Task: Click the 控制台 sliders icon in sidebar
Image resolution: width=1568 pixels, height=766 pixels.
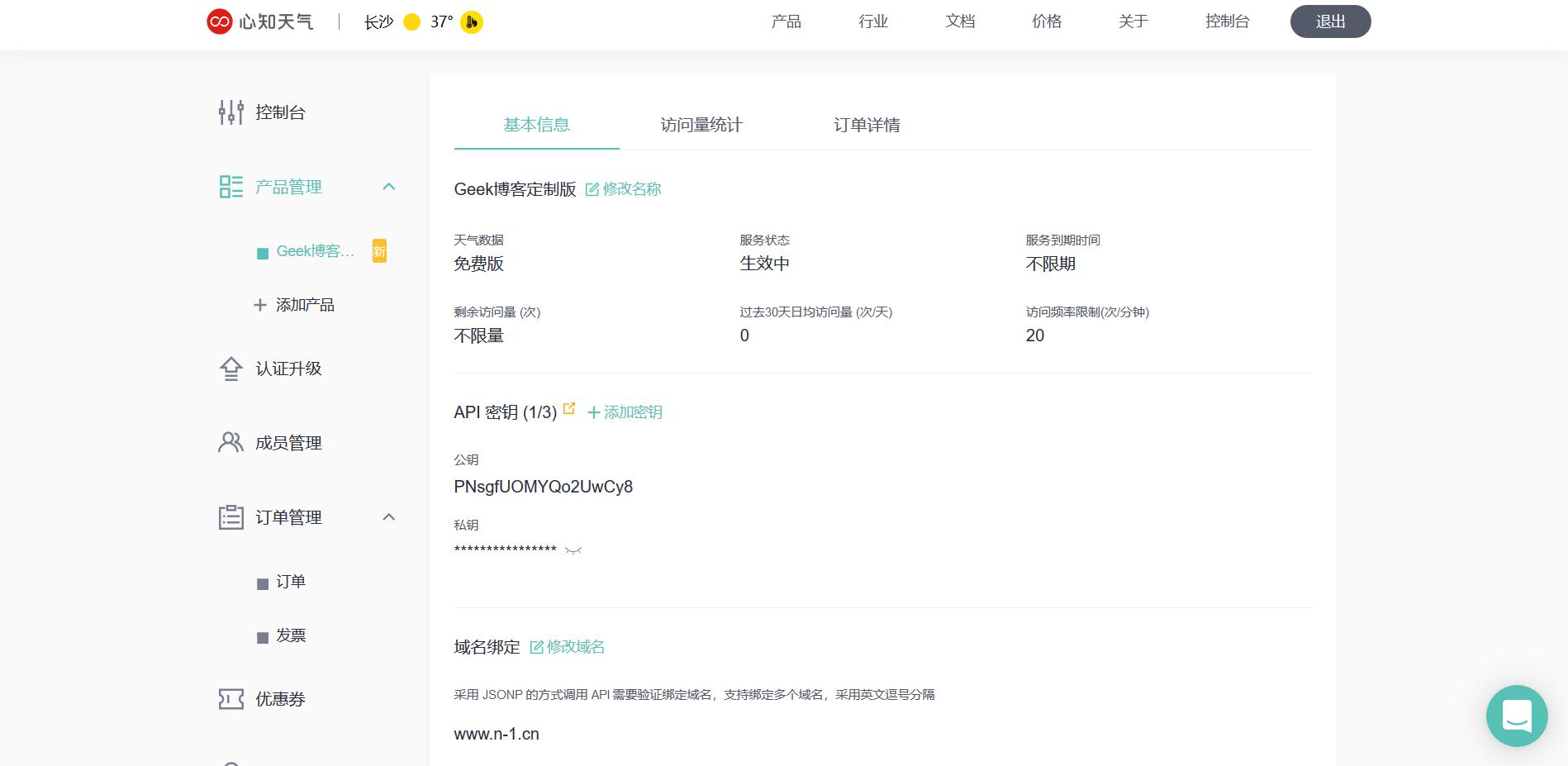Action: (x=230, y=112)
